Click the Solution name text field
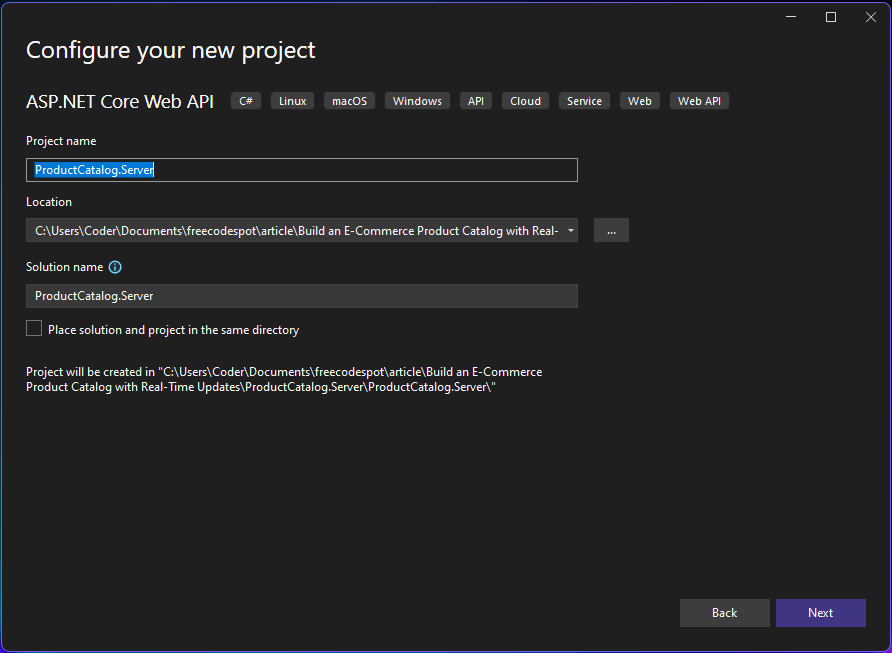Screen dimensions: 892x653 click(302, 296)
